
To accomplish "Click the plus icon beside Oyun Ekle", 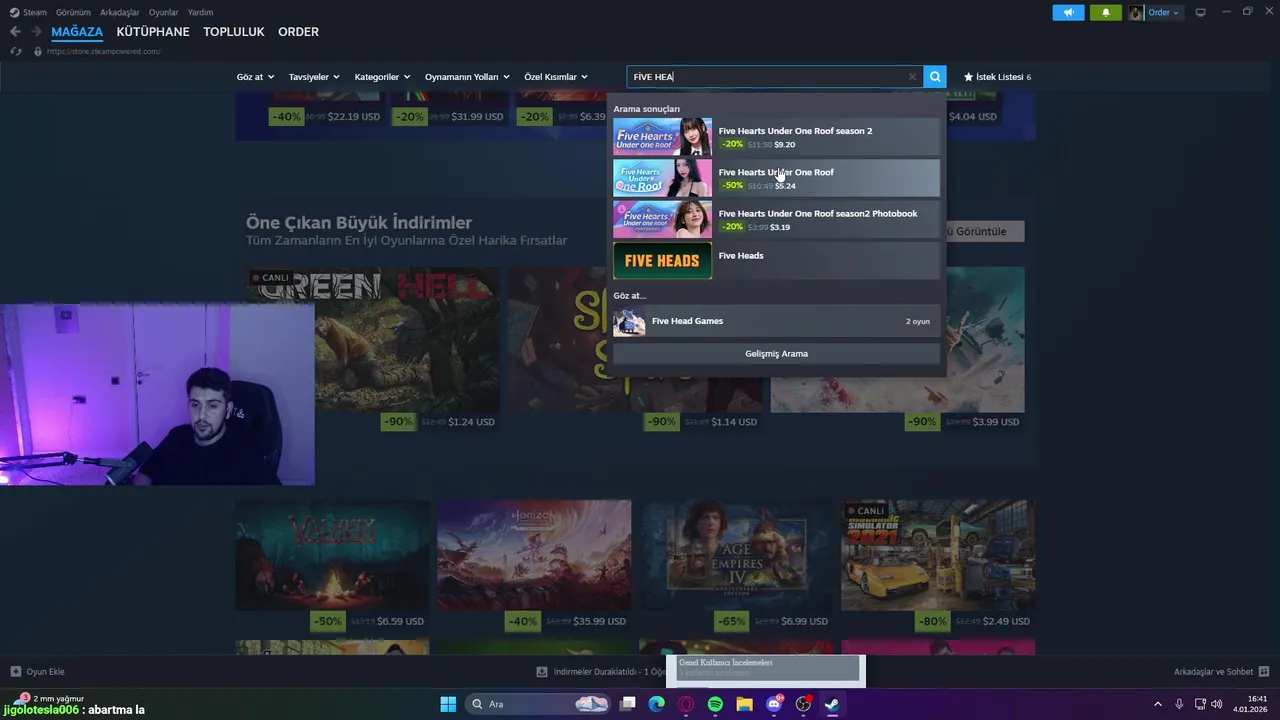I will click(15, 672).
